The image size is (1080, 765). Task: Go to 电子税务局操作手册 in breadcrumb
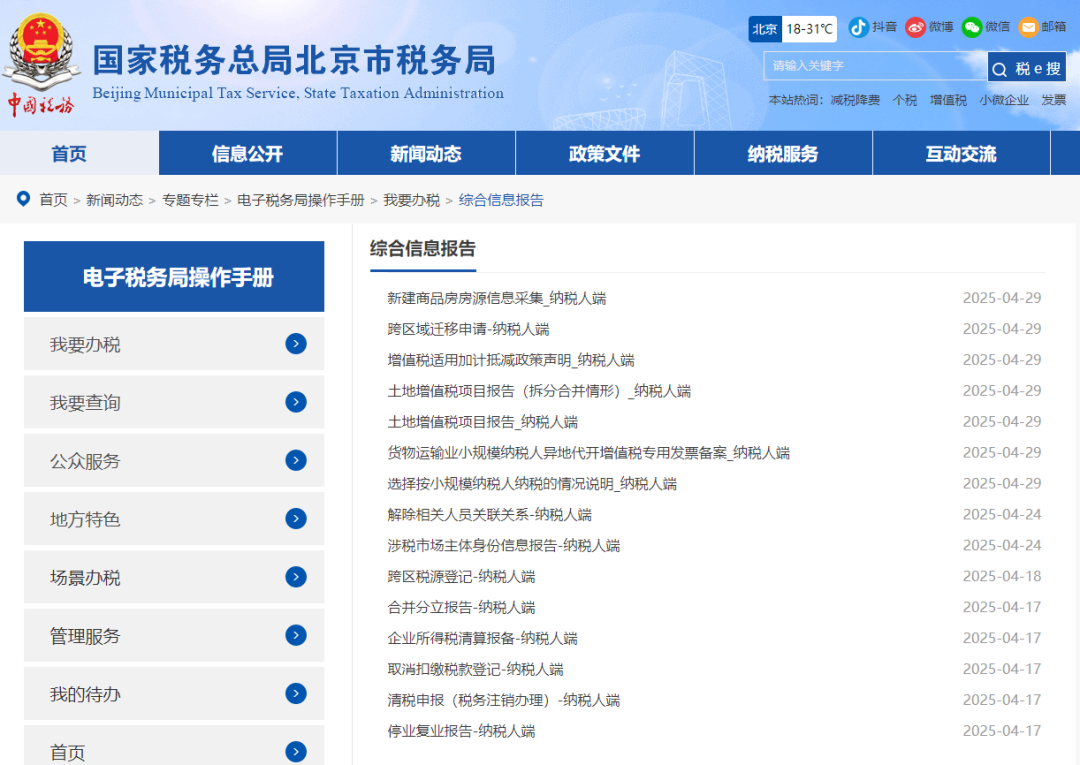[x=301, y=200]
